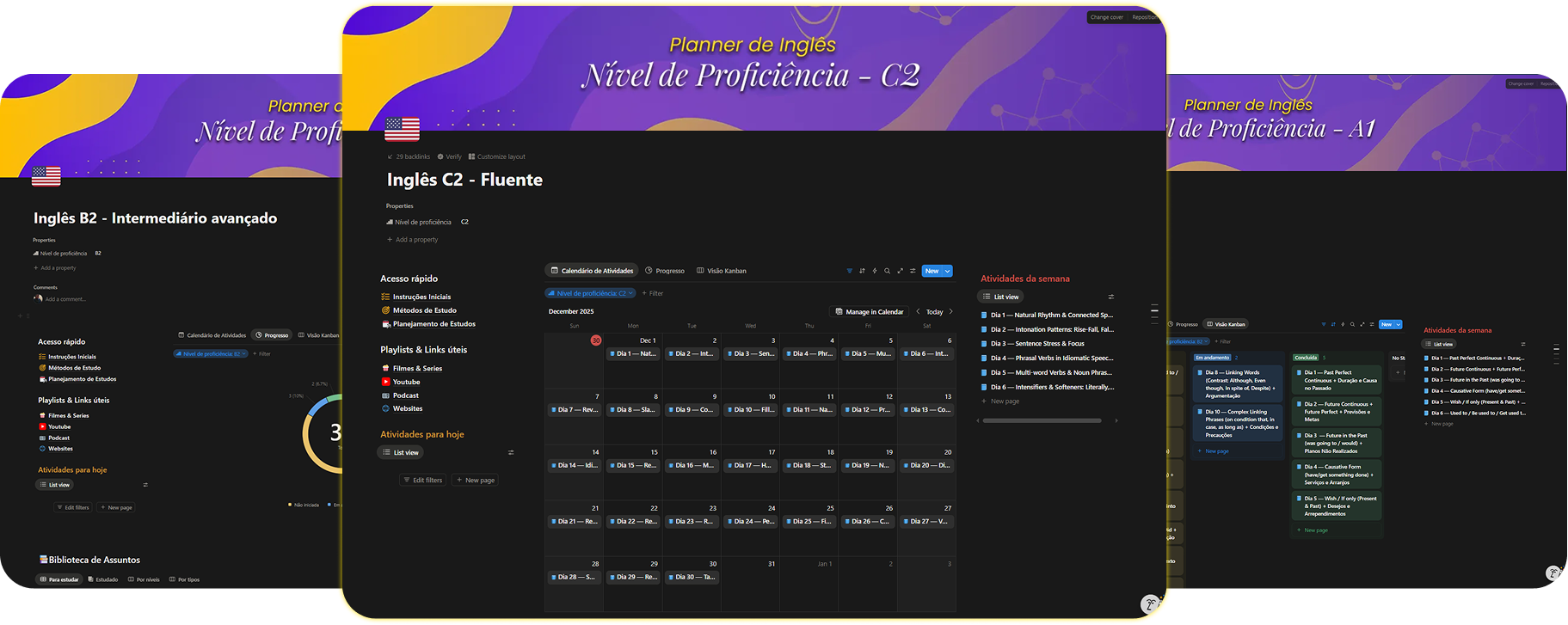
Task: Go to next month using right chevron
Action: click(x=950, y=311)
